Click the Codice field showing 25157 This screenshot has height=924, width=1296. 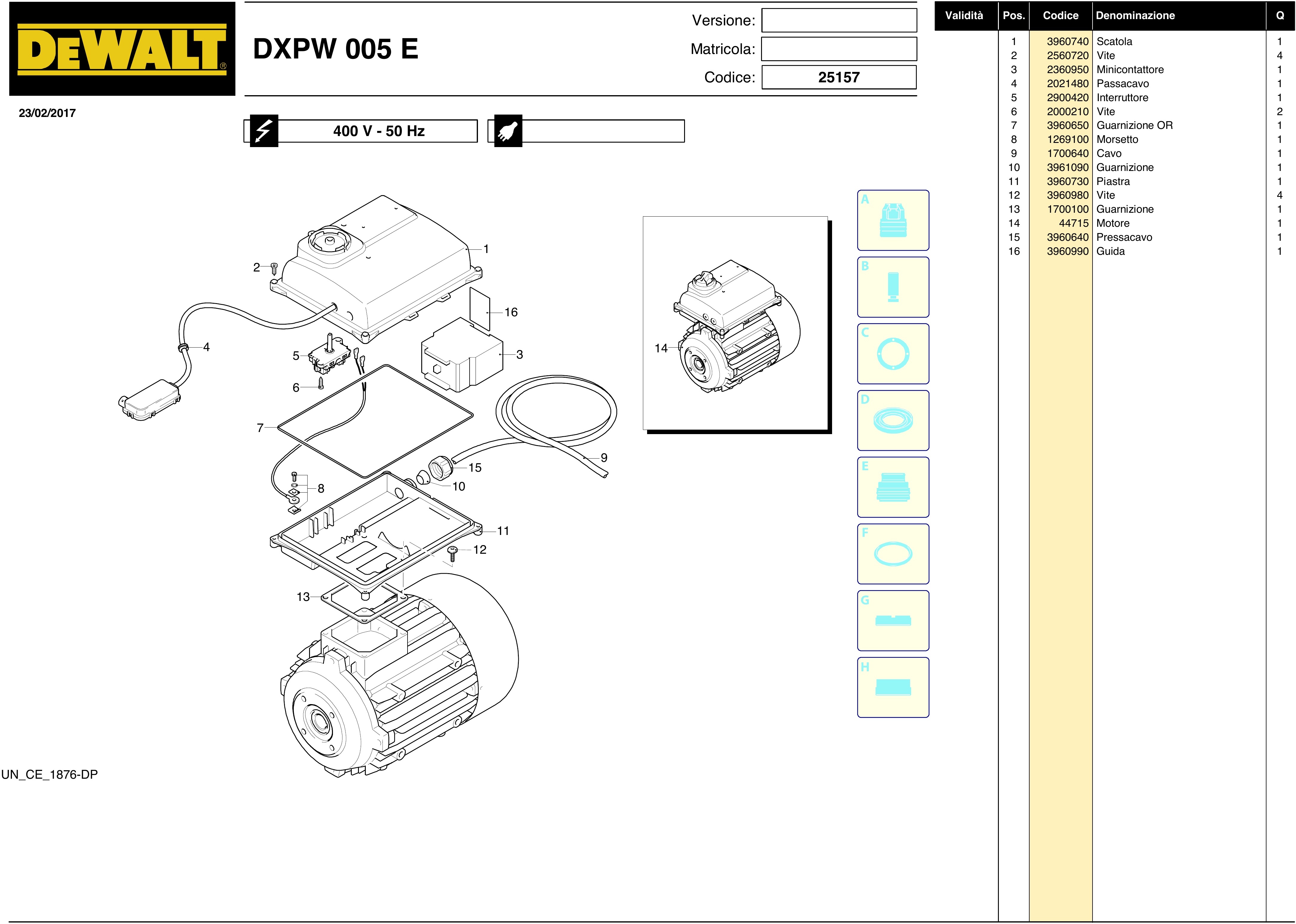pyautogui.click(x=839, y=77)
